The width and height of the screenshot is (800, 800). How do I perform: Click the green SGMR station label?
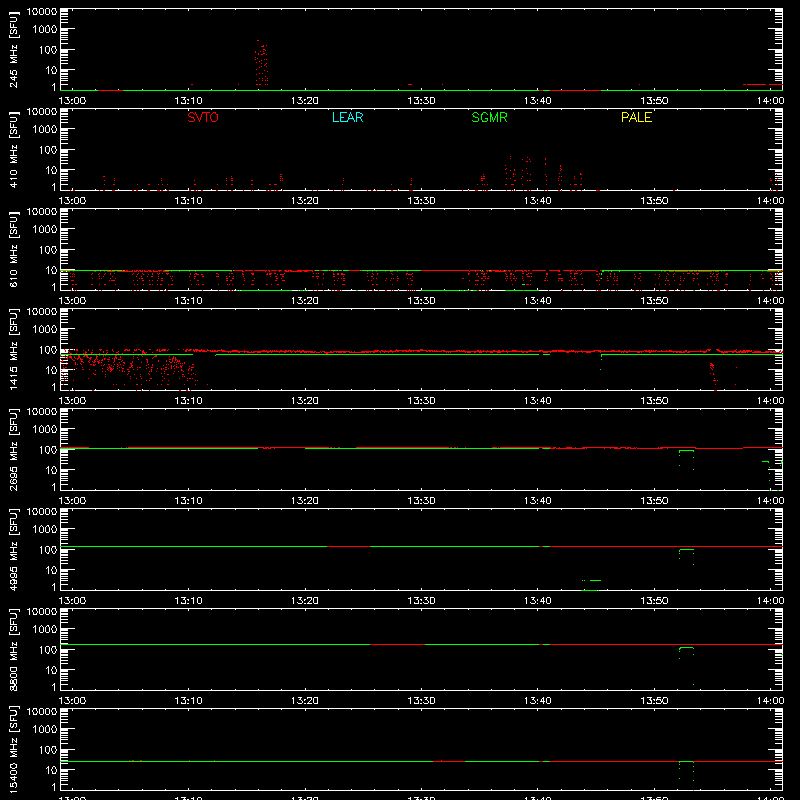pyautogui.click(x=489, y=117)
